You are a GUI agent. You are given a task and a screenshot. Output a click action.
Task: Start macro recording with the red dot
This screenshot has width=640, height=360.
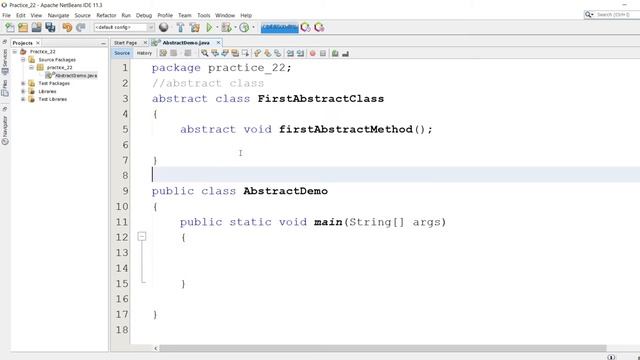(313, 53)
